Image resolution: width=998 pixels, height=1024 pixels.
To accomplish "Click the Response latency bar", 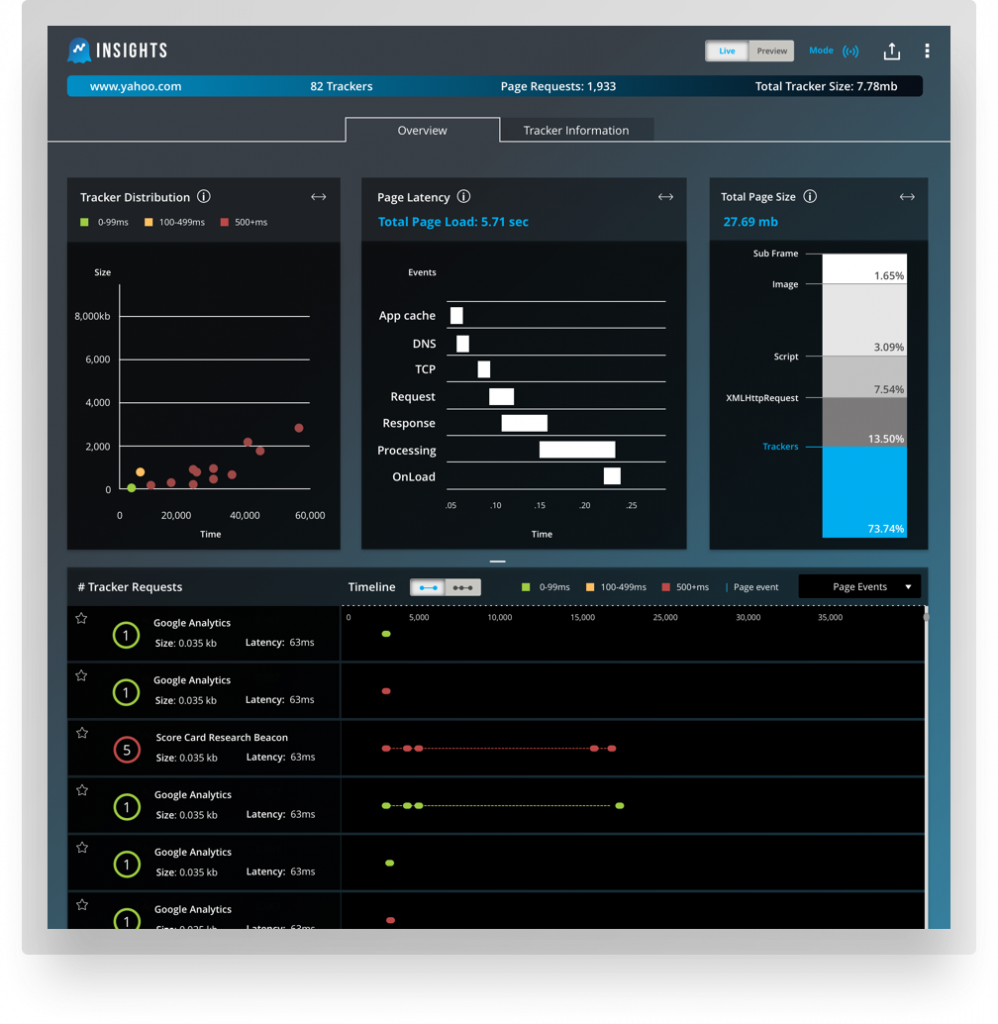I will click(x=524, y=423).
